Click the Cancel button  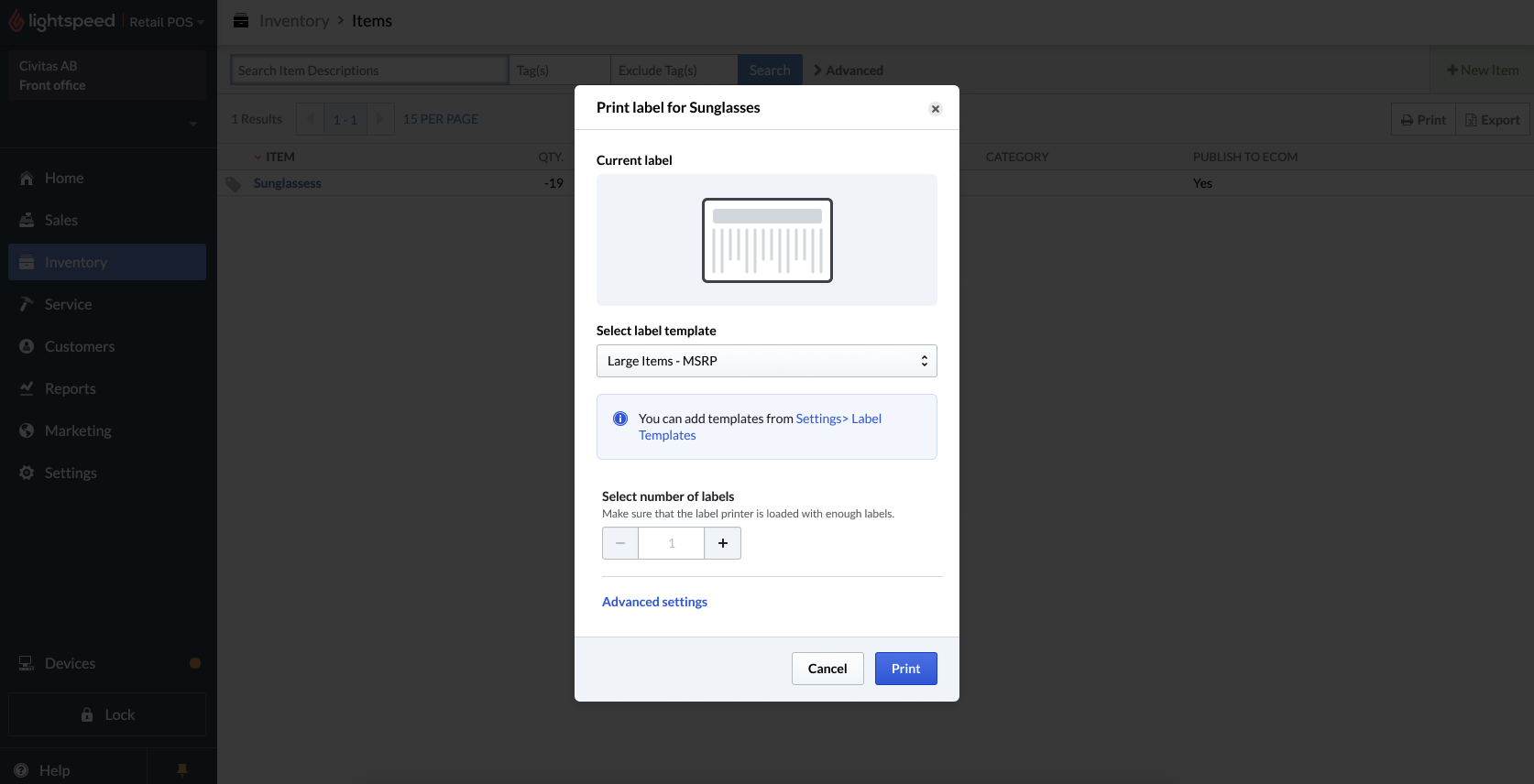point(827,669)
